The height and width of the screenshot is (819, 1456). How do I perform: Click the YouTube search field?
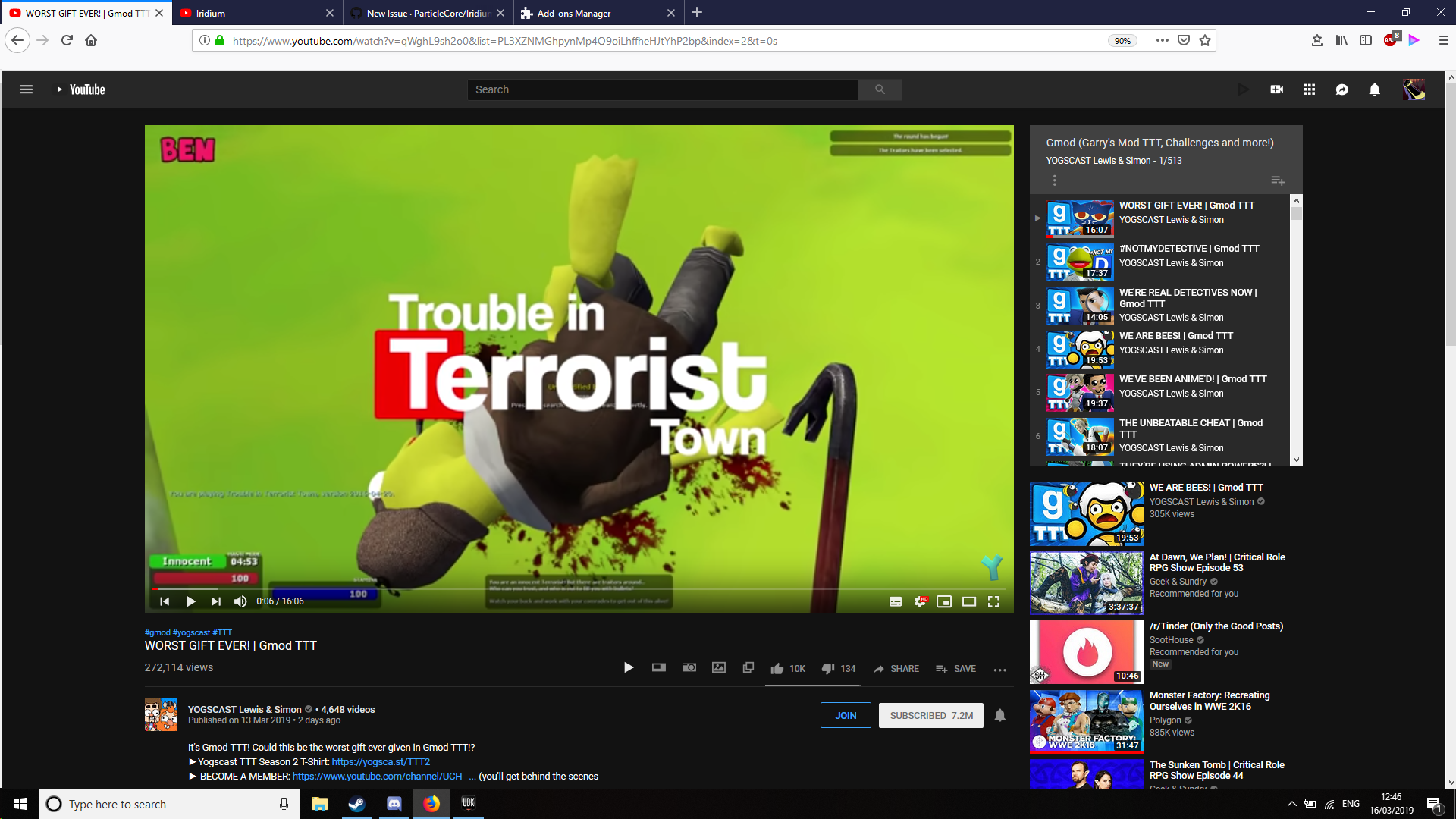[663, 89]
